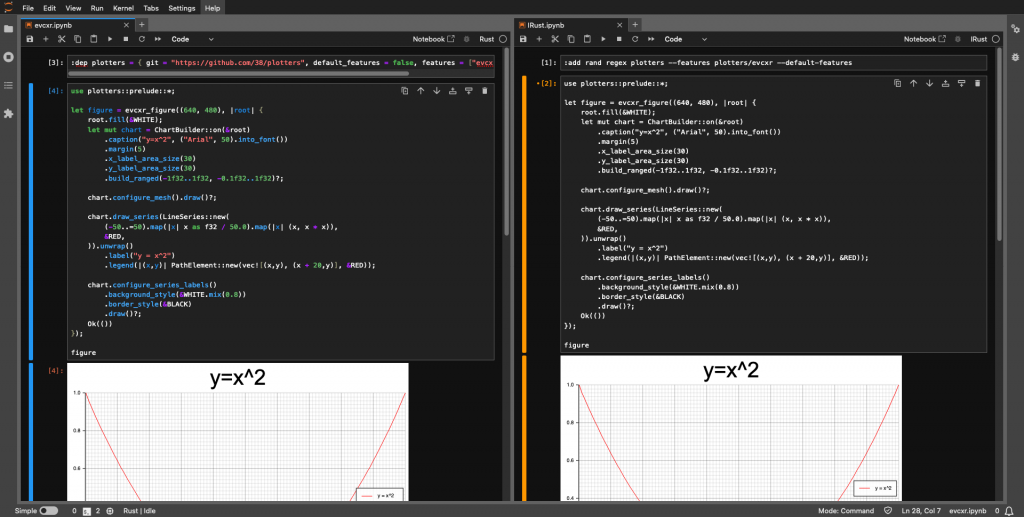Insert cell below cell [4] in evcxr.ipynb
1024x517 pixels.
coord(468,91)
